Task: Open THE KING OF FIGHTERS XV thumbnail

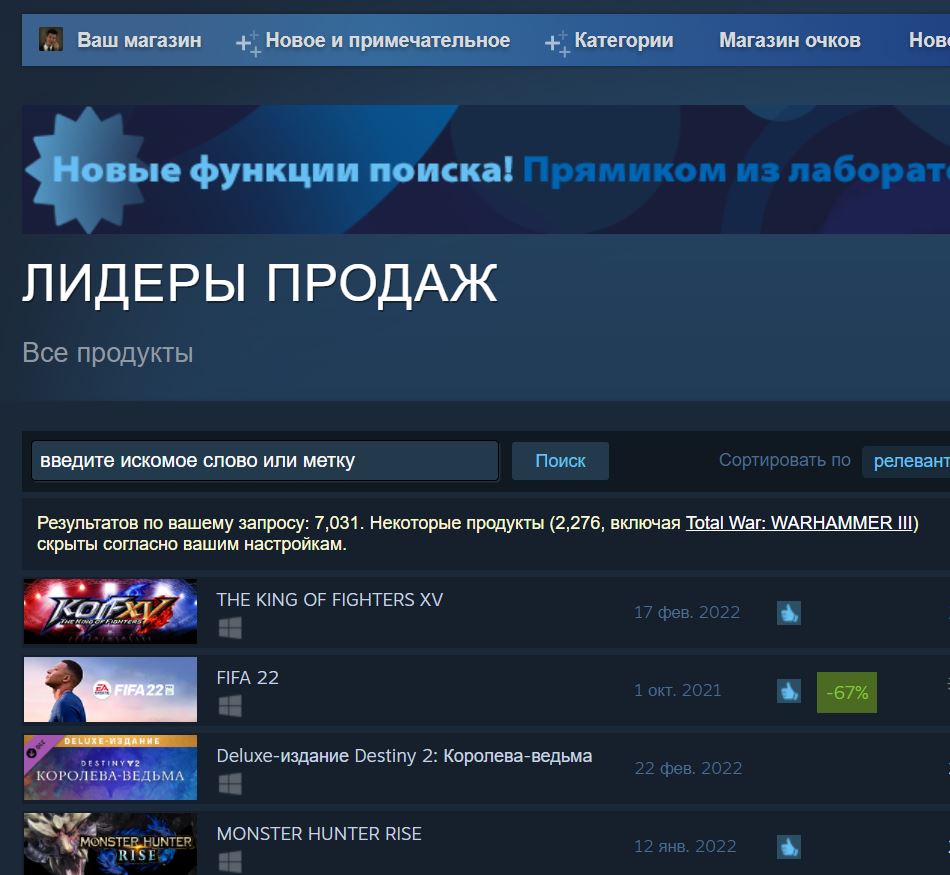Action: (110, 611)
